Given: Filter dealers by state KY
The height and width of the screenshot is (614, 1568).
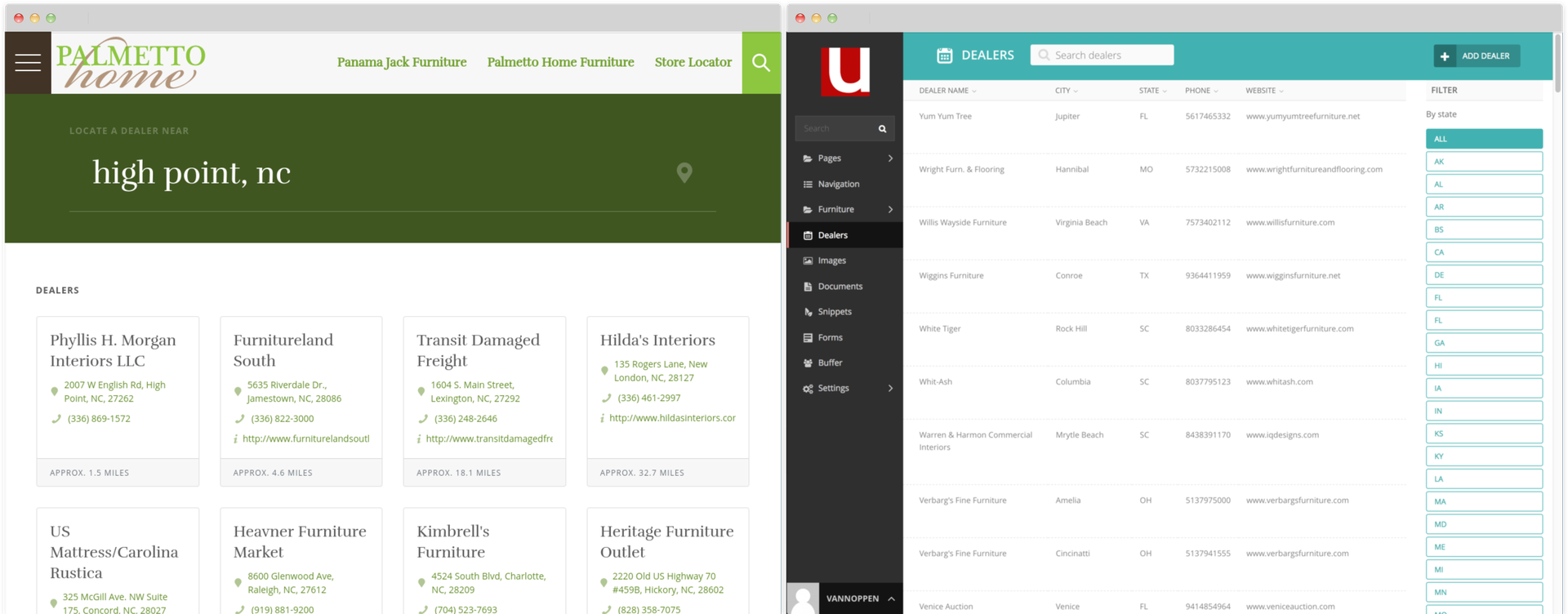Looking at the screenshot, I should (x=1484, y=456).
